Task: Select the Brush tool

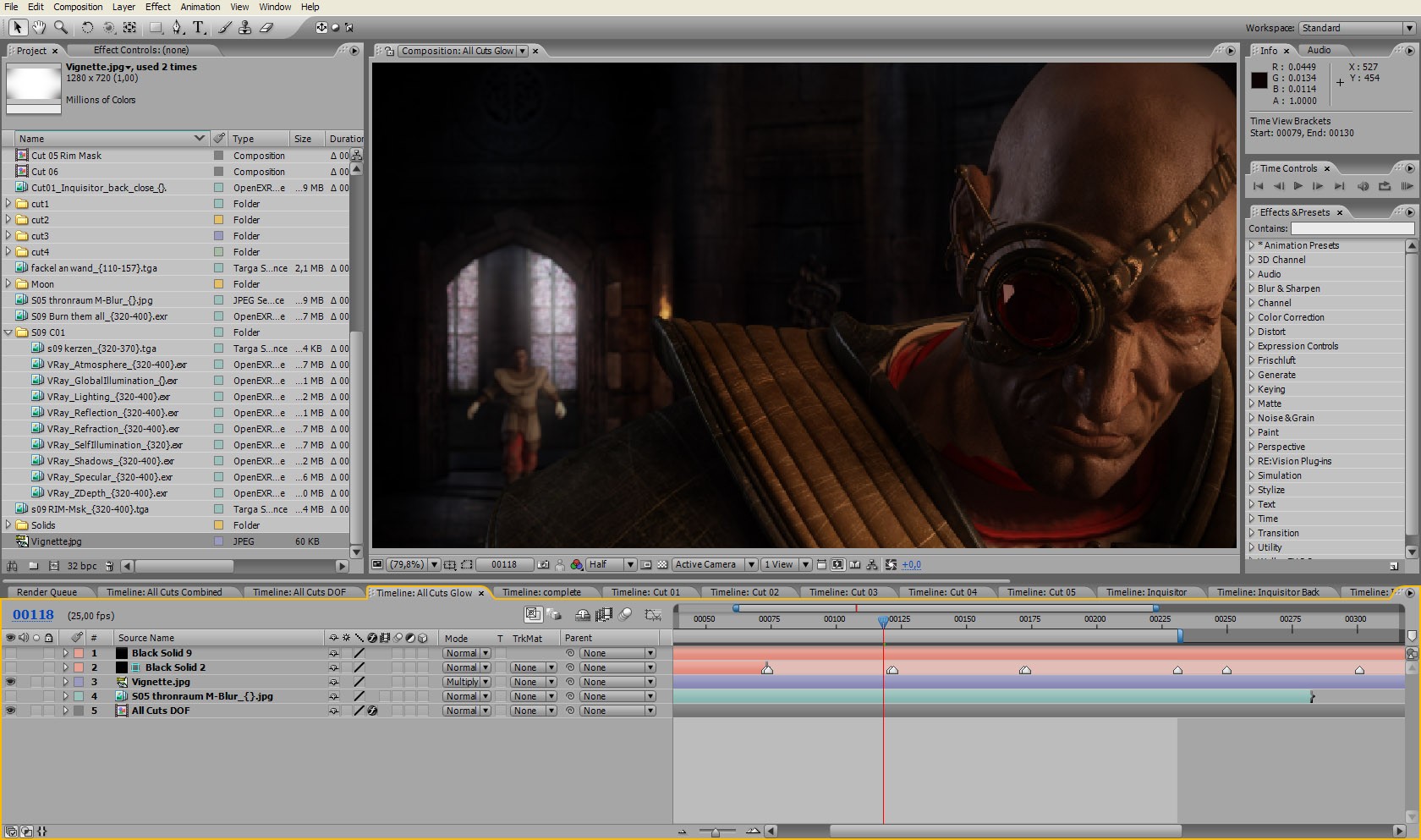Action: pos(224,27)
